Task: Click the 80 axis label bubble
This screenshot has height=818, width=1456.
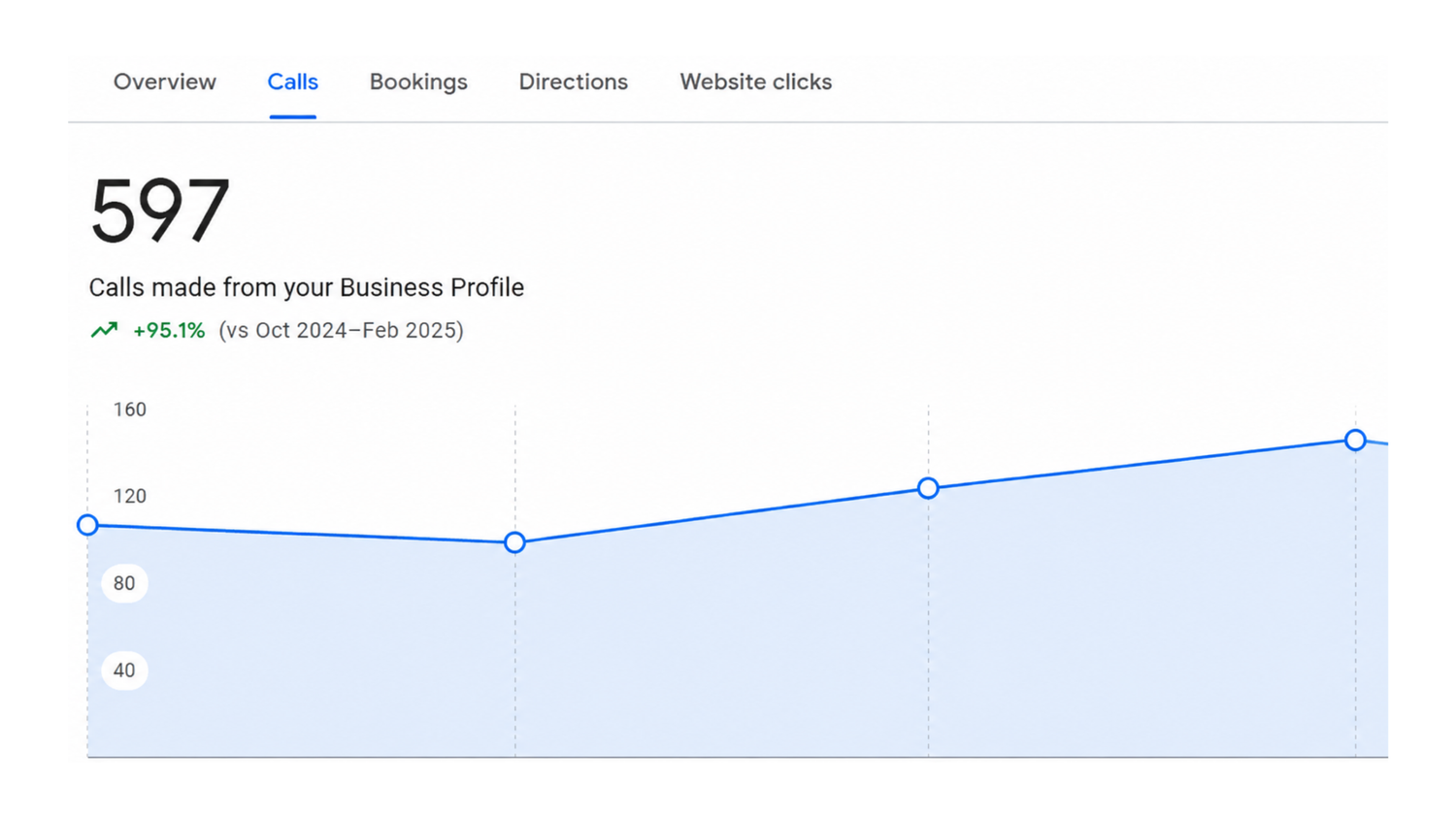Action: 124,583
